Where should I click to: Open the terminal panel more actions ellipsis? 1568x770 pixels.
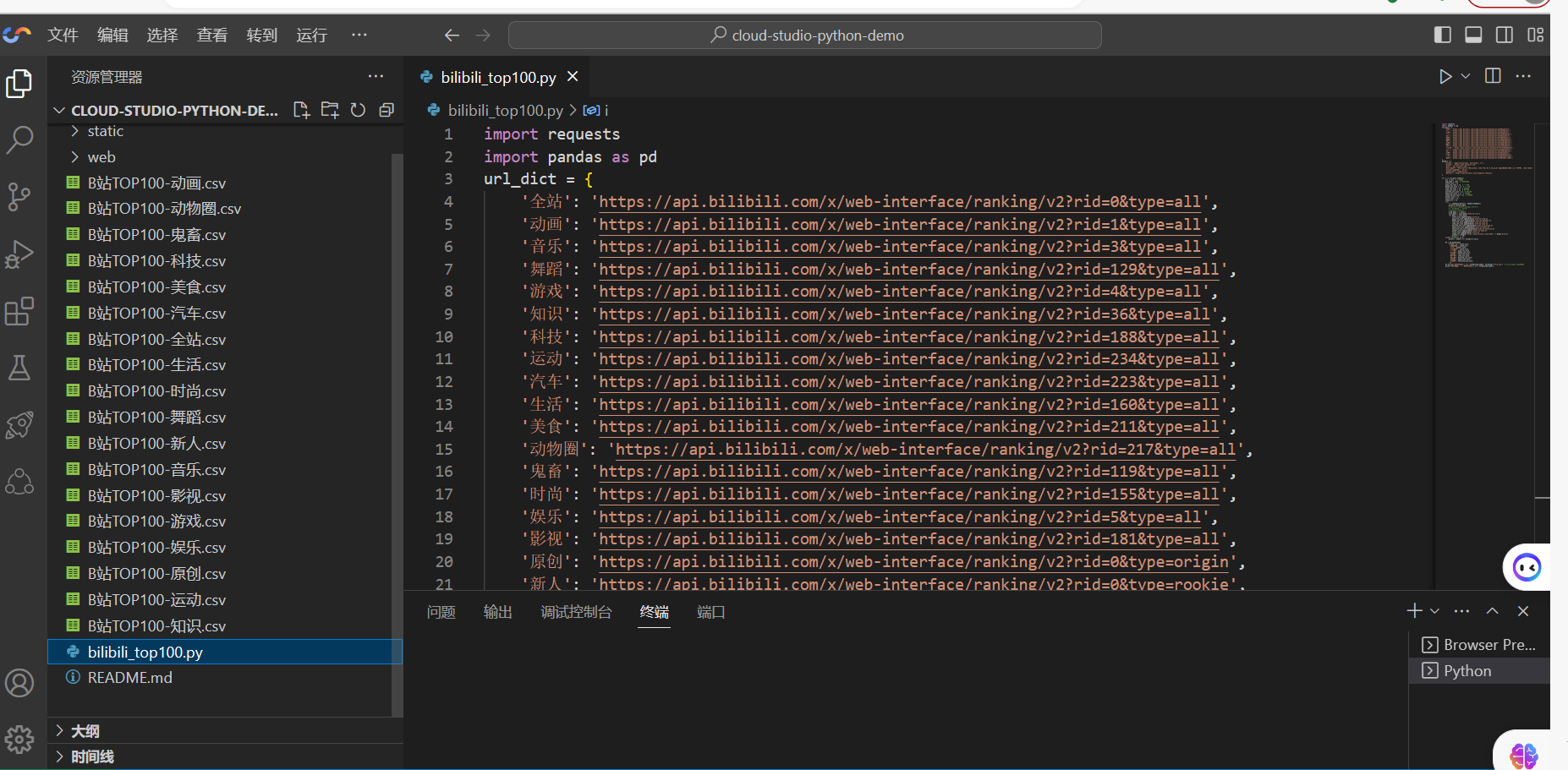(x=1461, y=610)
